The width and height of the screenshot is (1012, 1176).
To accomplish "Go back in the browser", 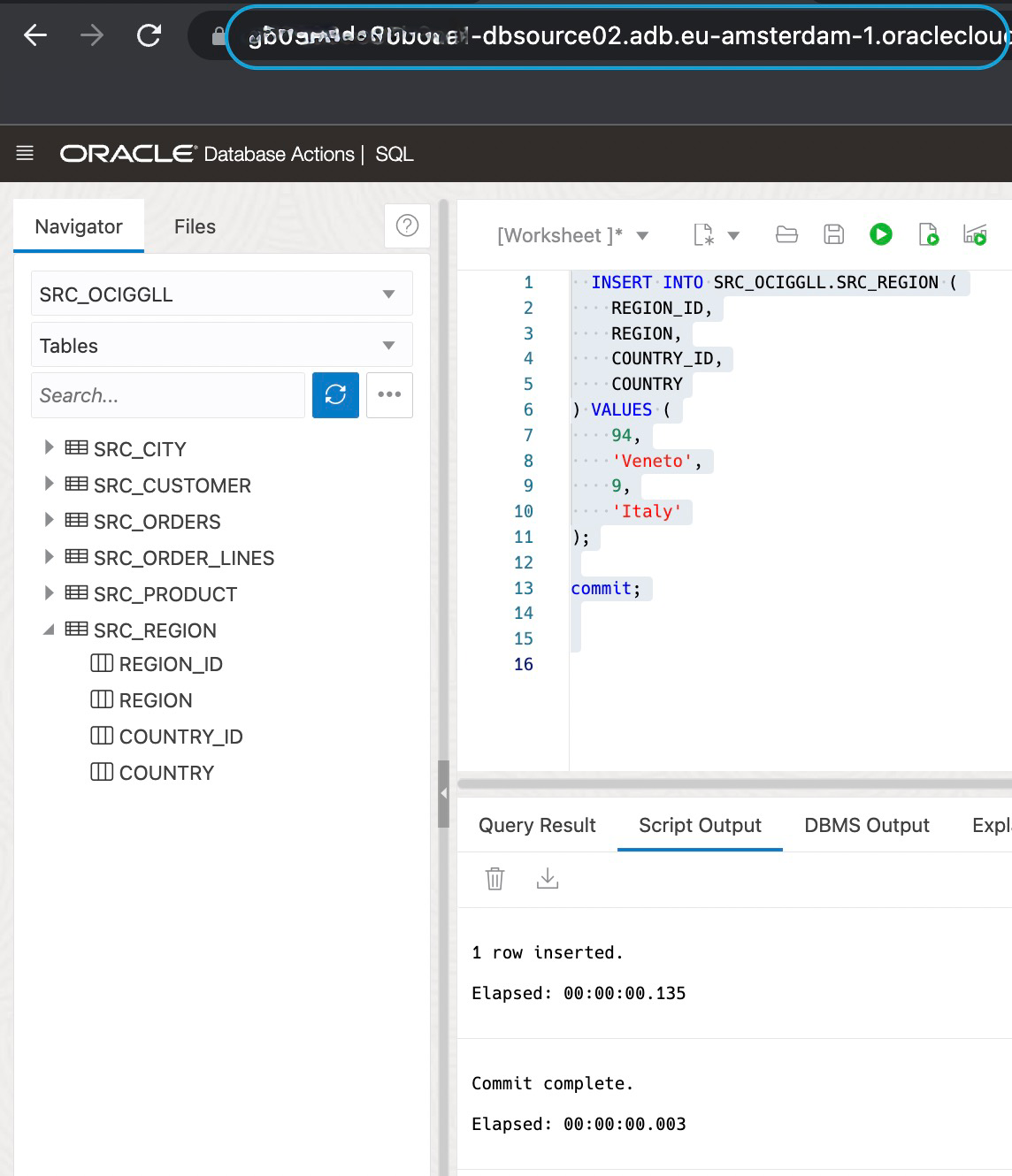I will tap(35, 35).
